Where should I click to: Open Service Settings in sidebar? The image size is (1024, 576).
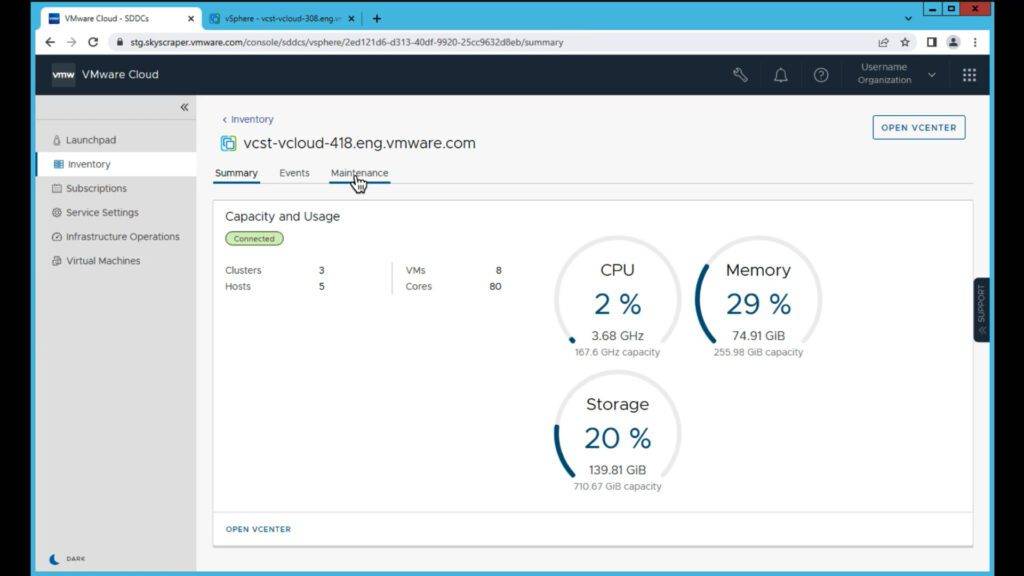[101, 212]
